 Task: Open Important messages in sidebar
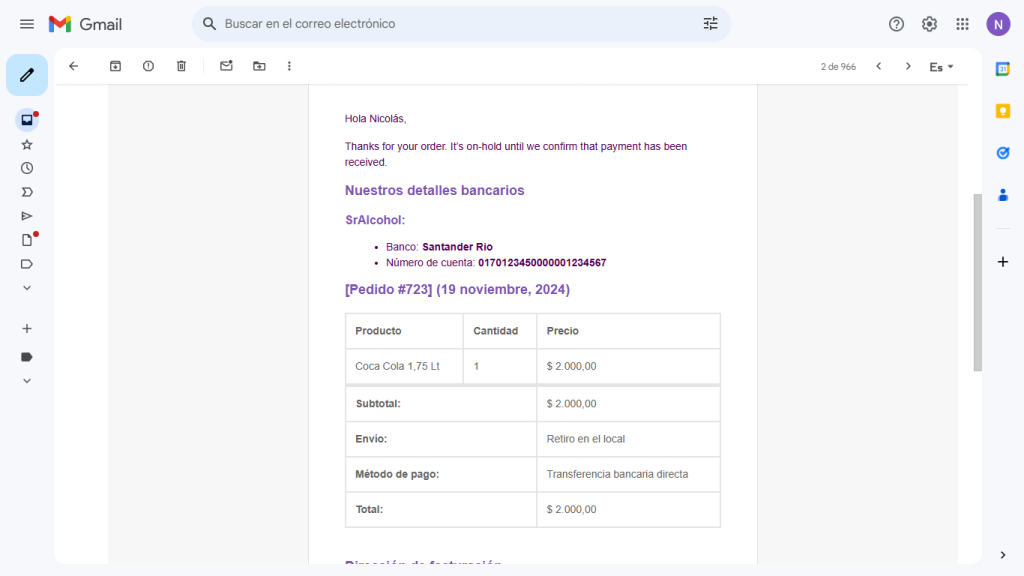(27, 192)
